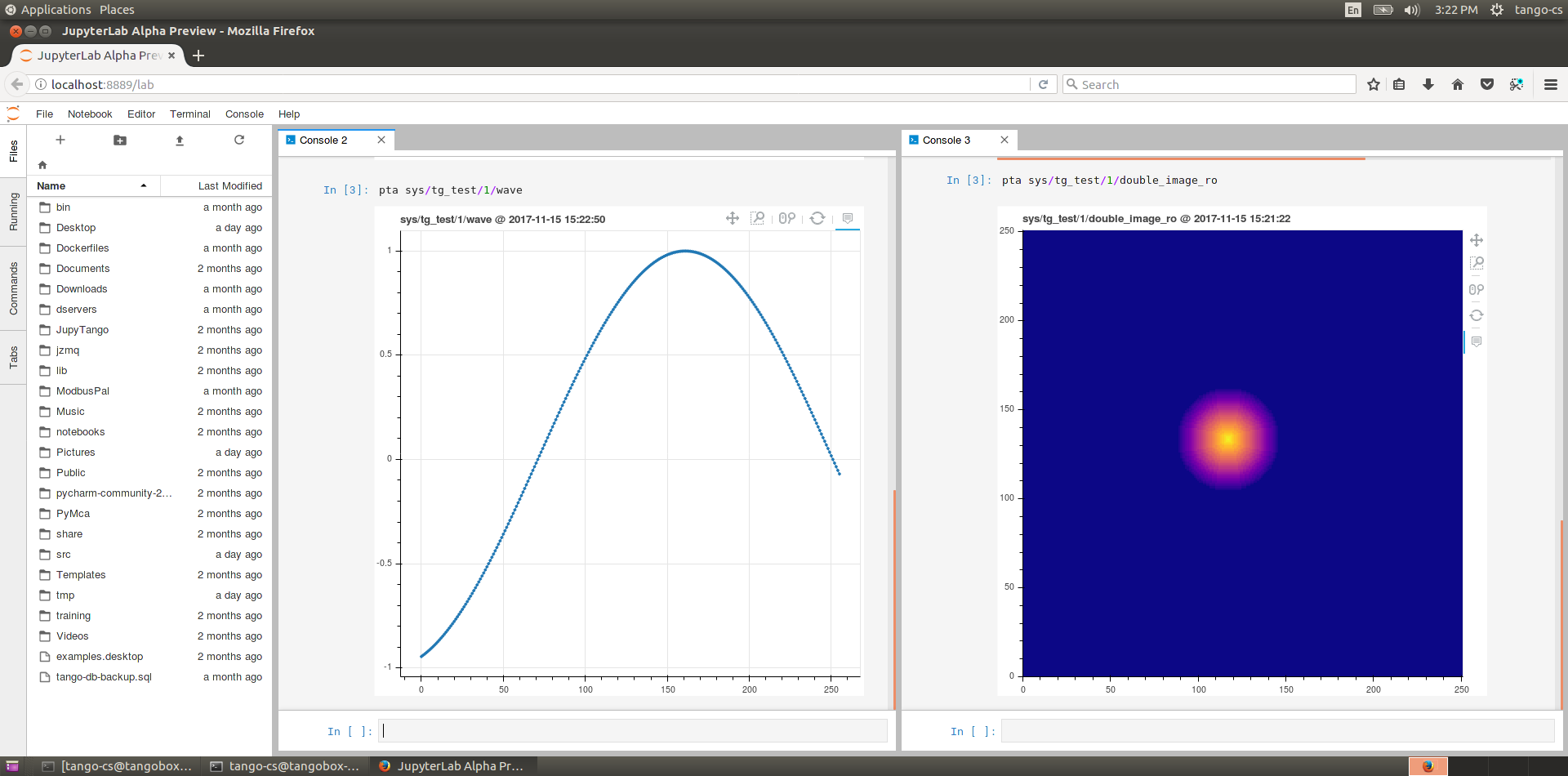Create a new launcher with plus icon
The width and height of the screenshot is (1568, 776).
pyautogui.click(x=60, y=140)
